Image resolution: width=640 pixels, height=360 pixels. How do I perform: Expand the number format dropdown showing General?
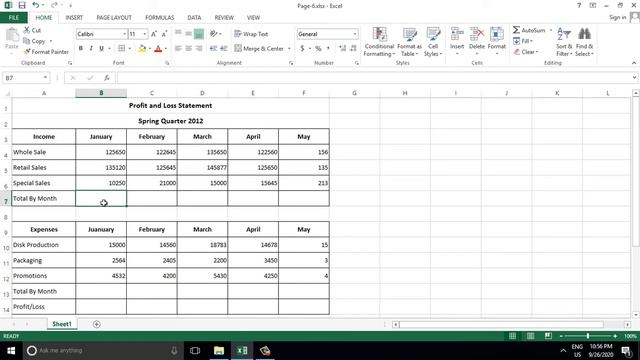coord(355,34)
